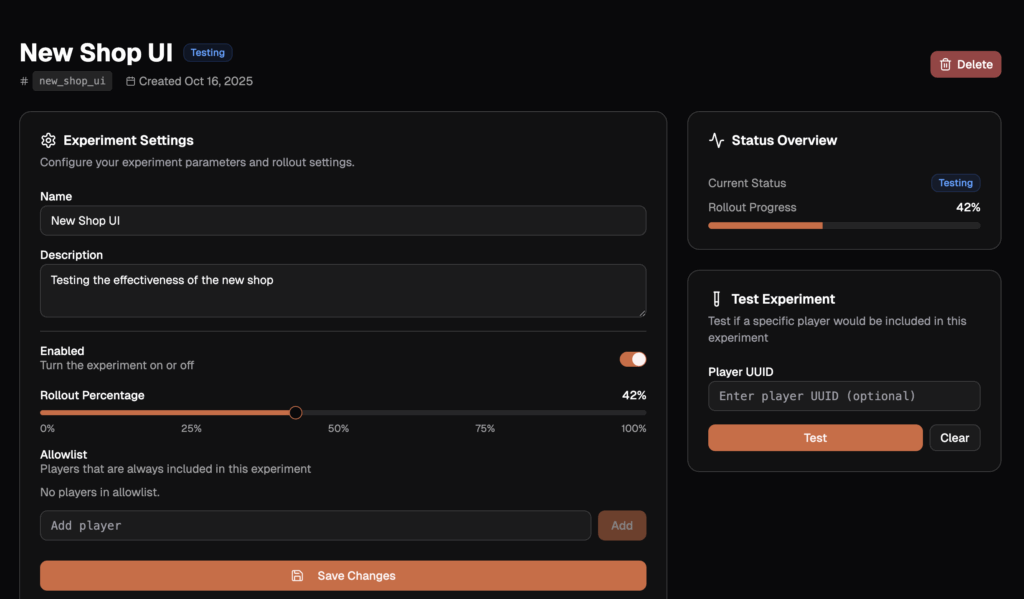Screen dimensions: 1024x599
Task: Click the pulse icon in Status Overview
Action: pos(716,141)
